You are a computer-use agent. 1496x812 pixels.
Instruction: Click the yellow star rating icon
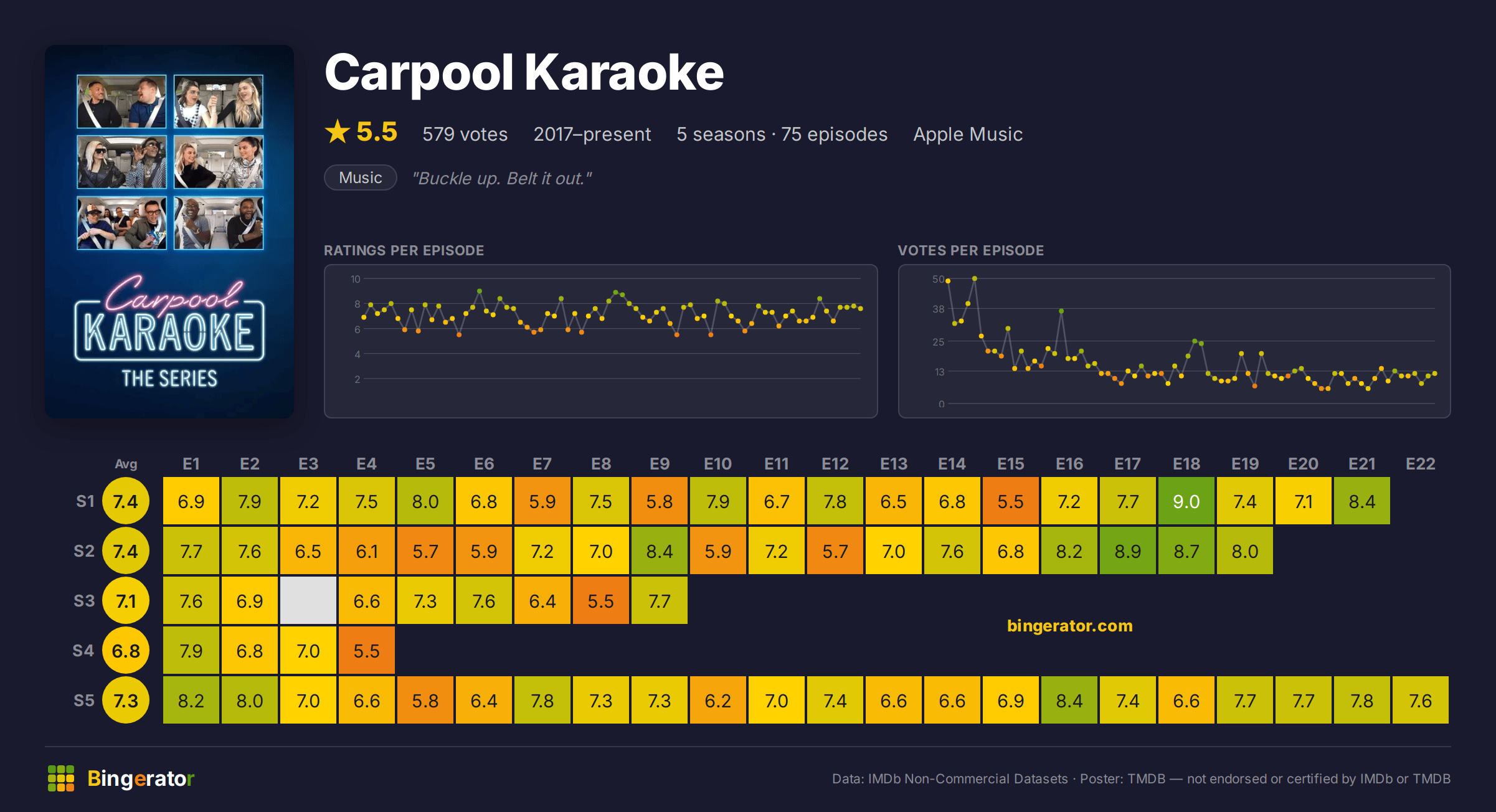coord(338,132)
